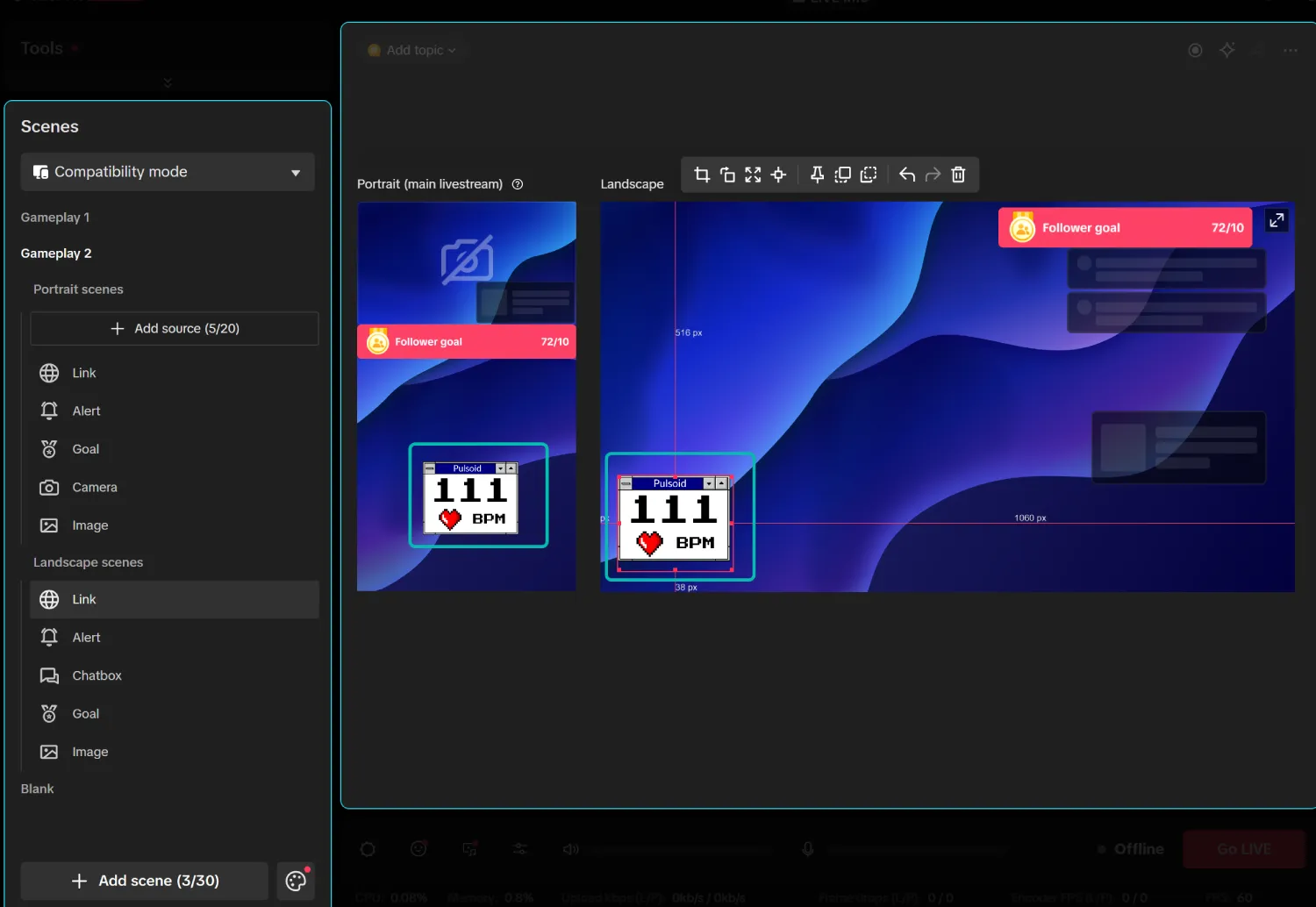
Task: Open the Add topic dropdown
Action: coord(412,50)
